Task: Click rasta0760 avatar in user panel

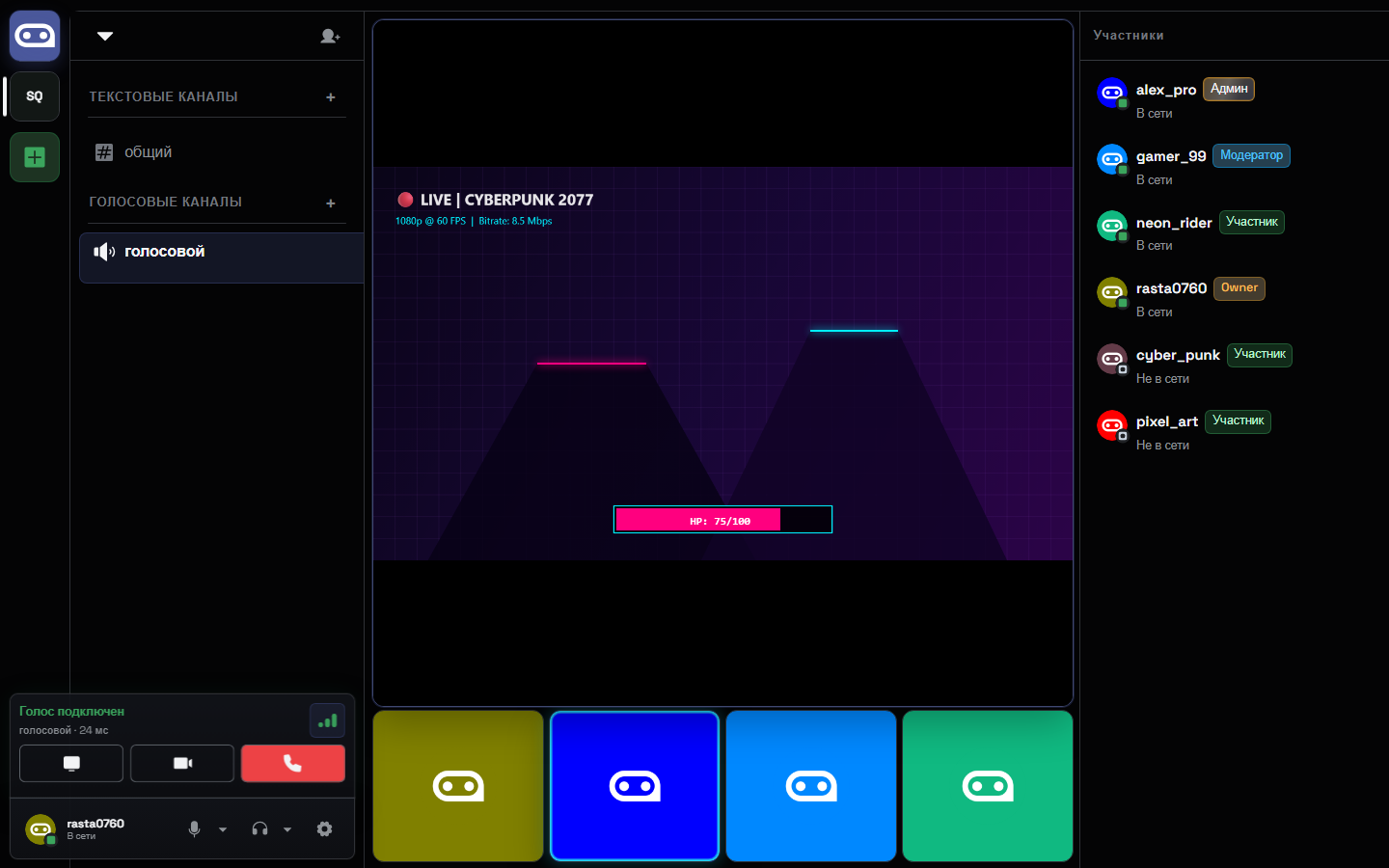Action: click(41, 828)
